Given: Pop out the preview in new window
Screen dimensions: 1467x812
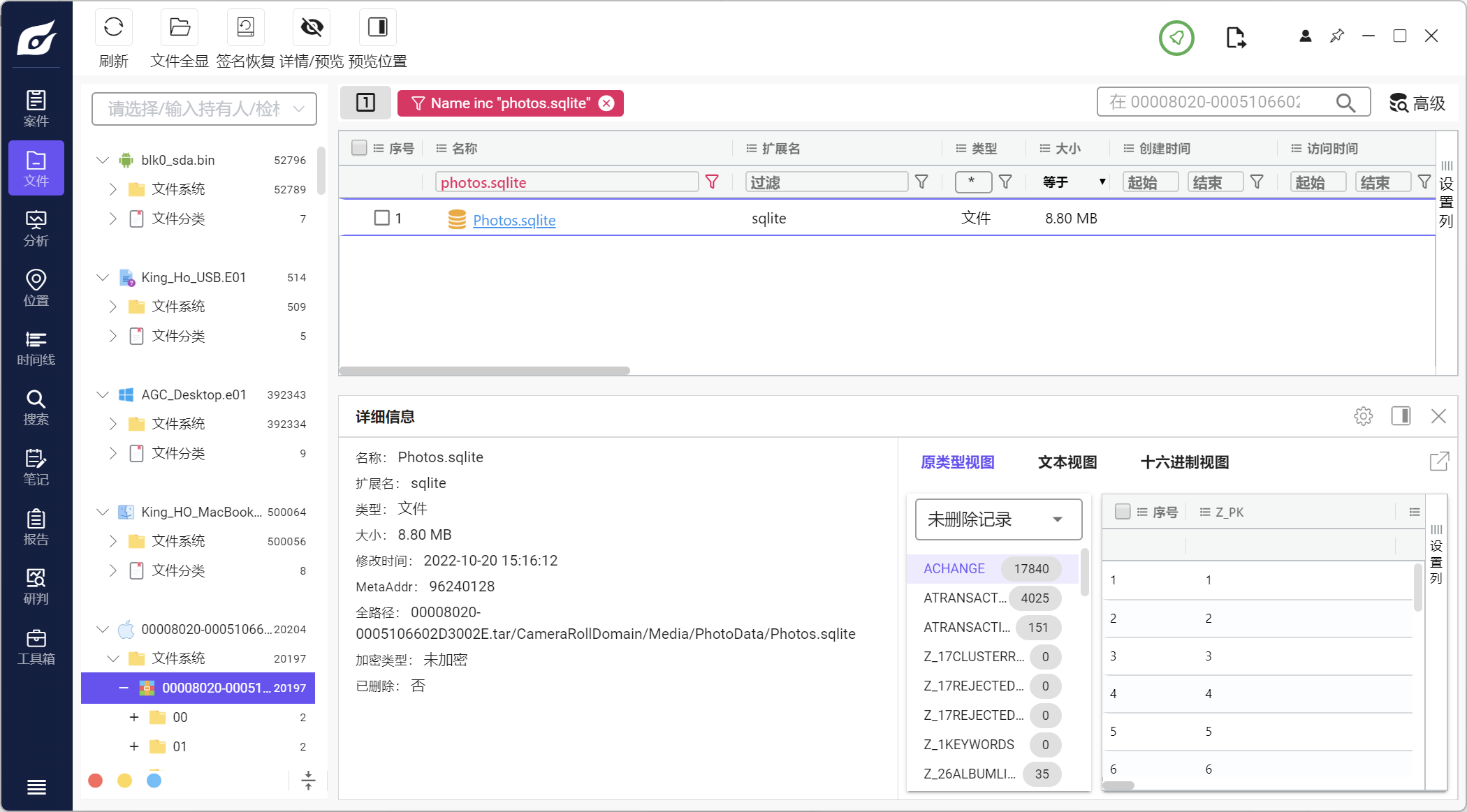Looking at the screenshot, I should point(1439,462).
